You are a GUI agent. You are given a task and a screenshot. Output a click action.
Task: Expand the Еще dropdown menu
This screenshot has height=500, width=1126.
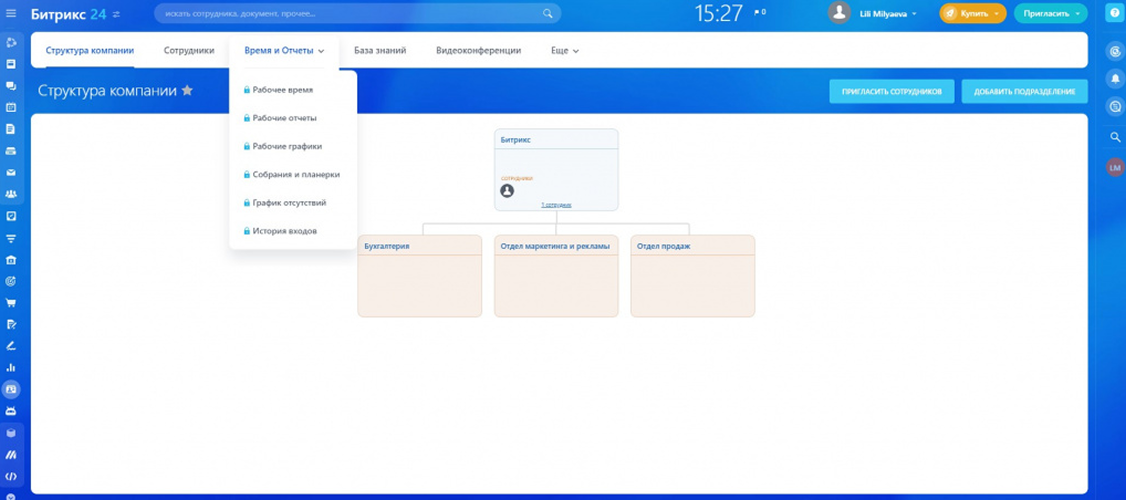click(565, 50)
